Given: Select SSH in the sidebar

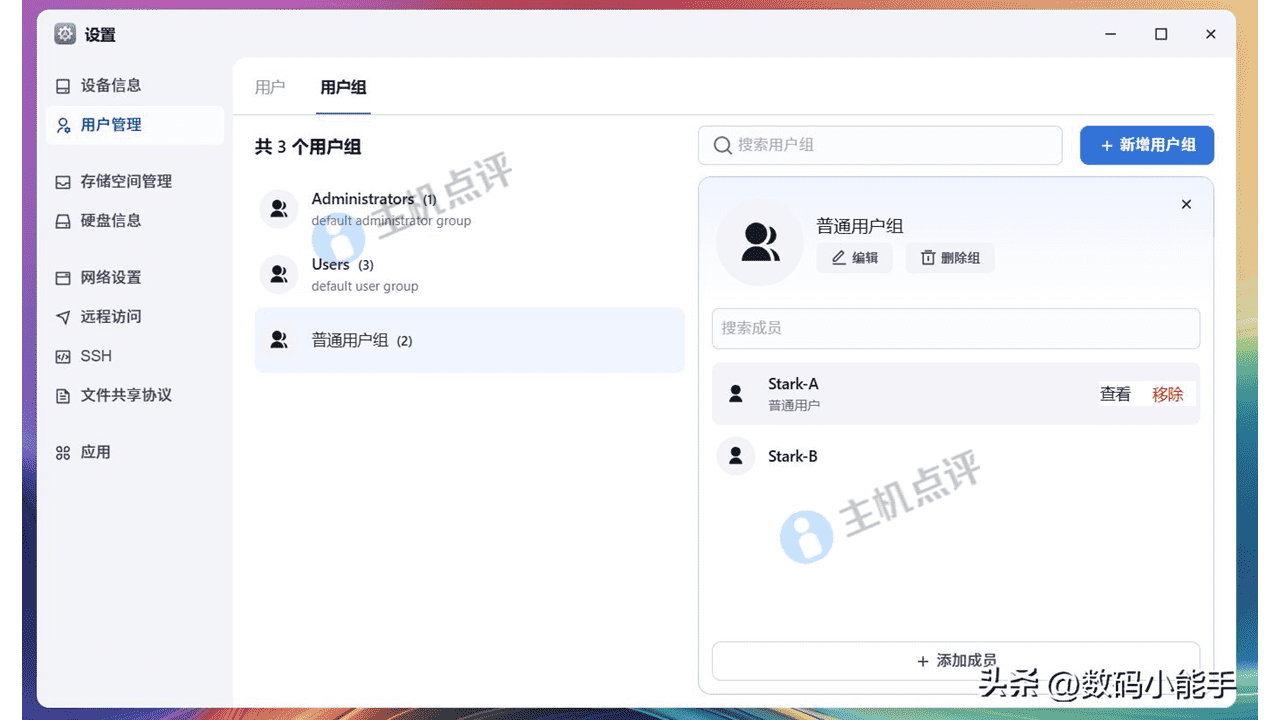Looking at the screenshot, I should [96, 356].
